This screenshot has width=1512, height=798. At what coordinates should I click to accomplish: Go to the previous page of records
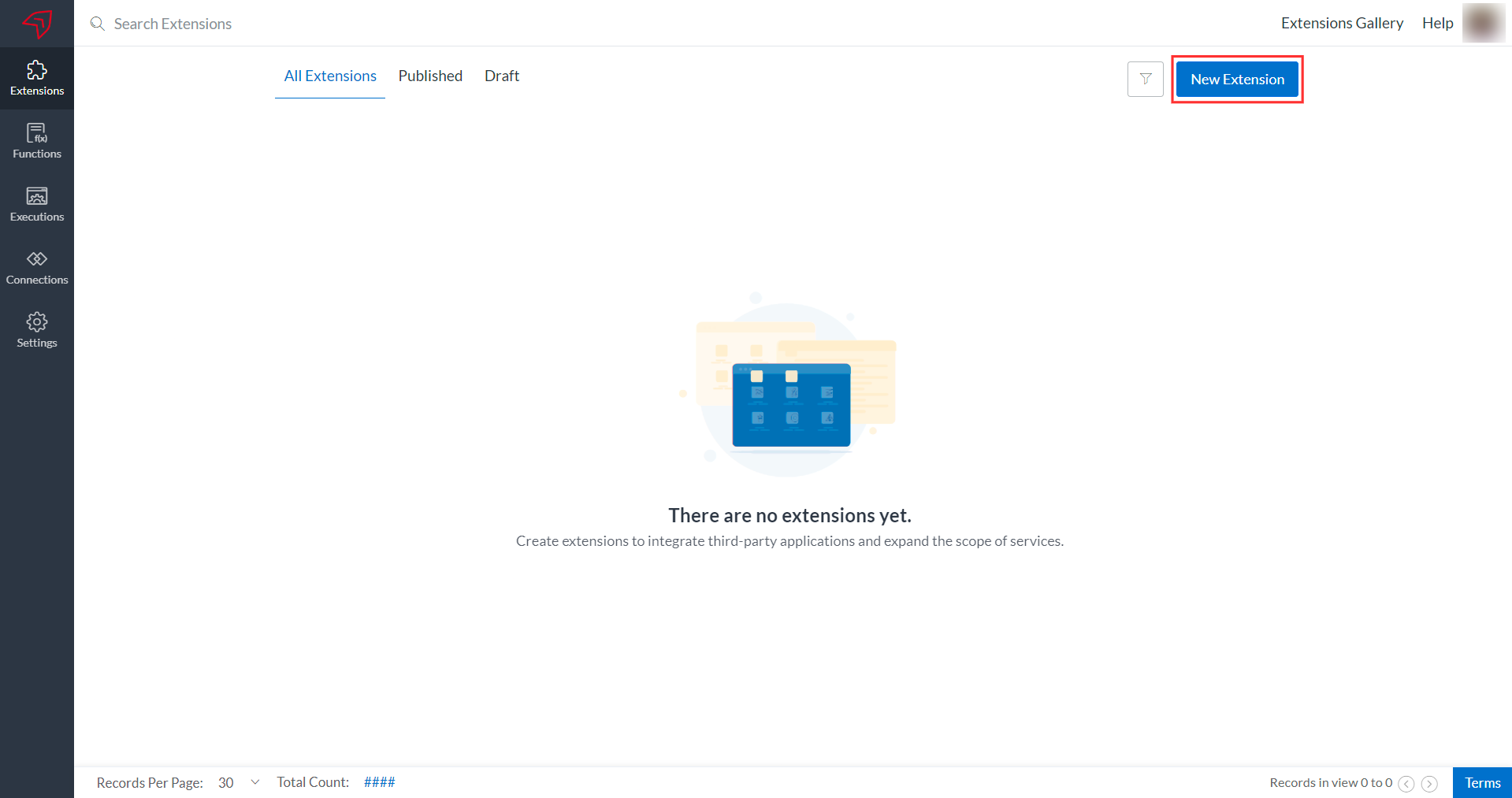click(1407, 783)
